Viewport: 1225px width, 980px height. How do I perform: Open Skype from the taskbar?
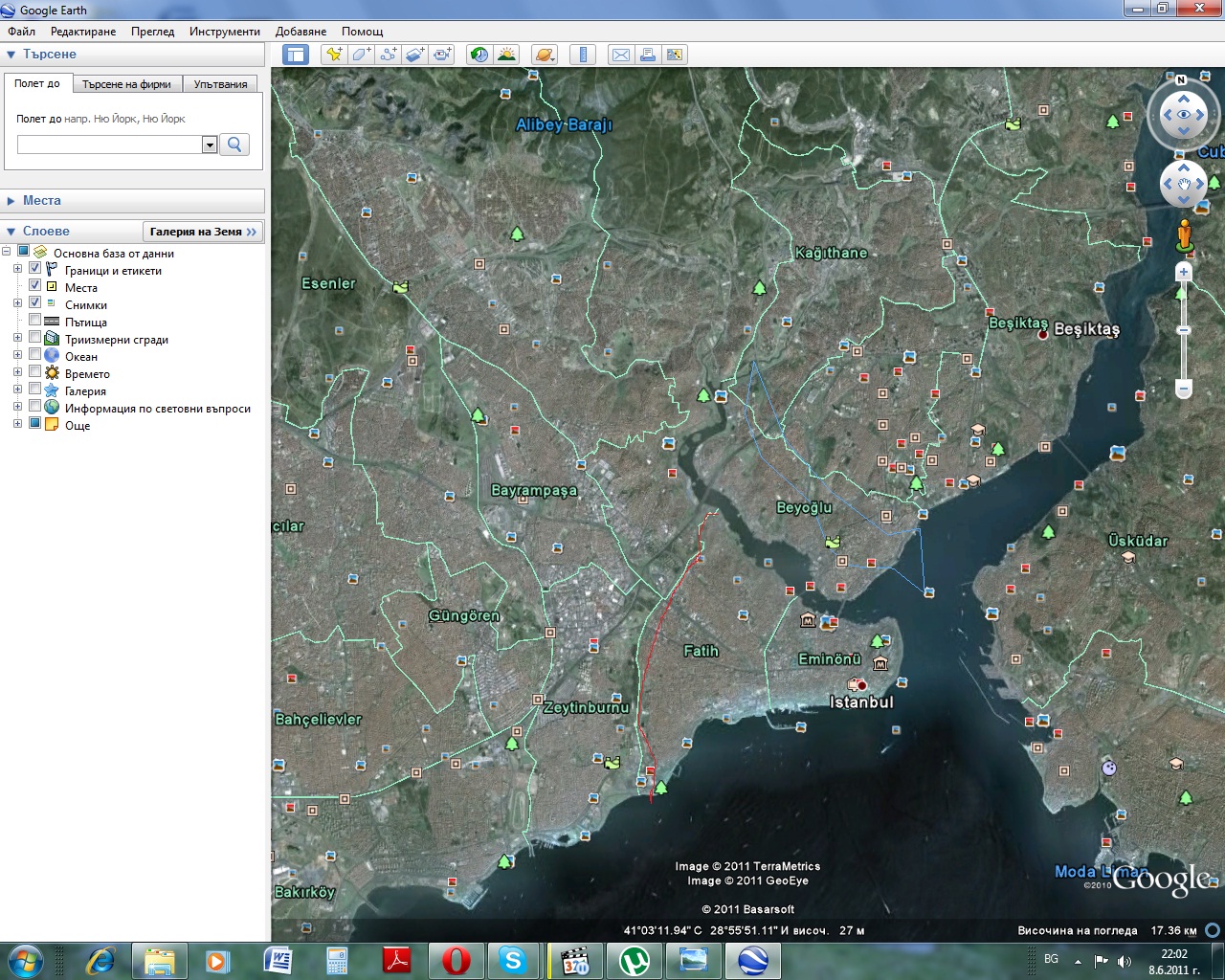(x=514, y=960)
